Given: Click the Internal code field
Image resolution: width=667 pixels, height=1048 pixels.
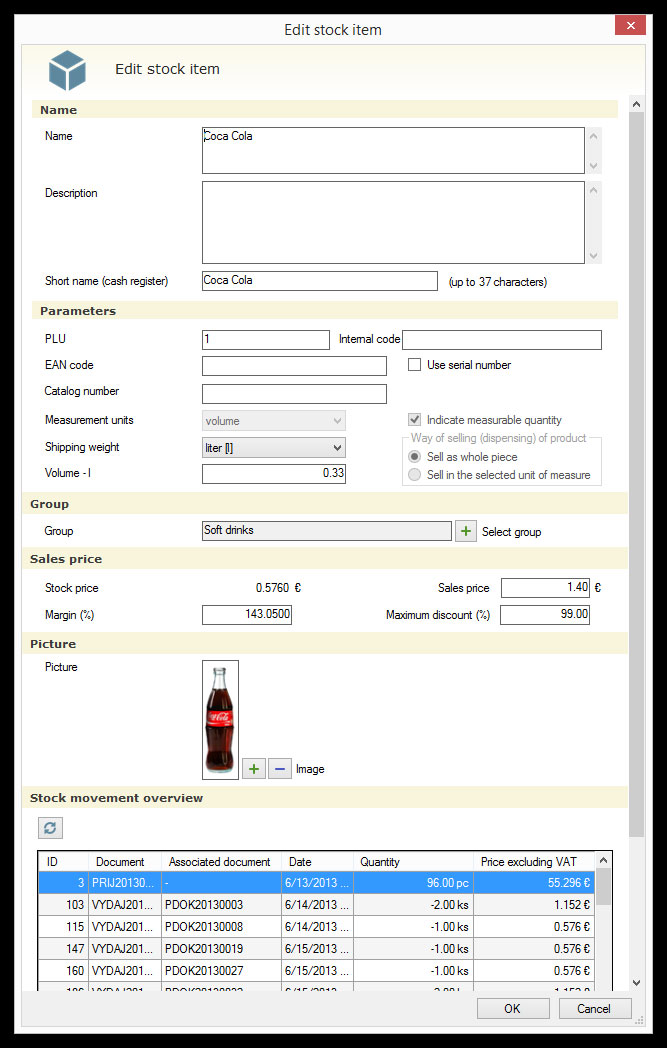Looking at the screenshot, I should pyautogui.click(x=502, y=340).
